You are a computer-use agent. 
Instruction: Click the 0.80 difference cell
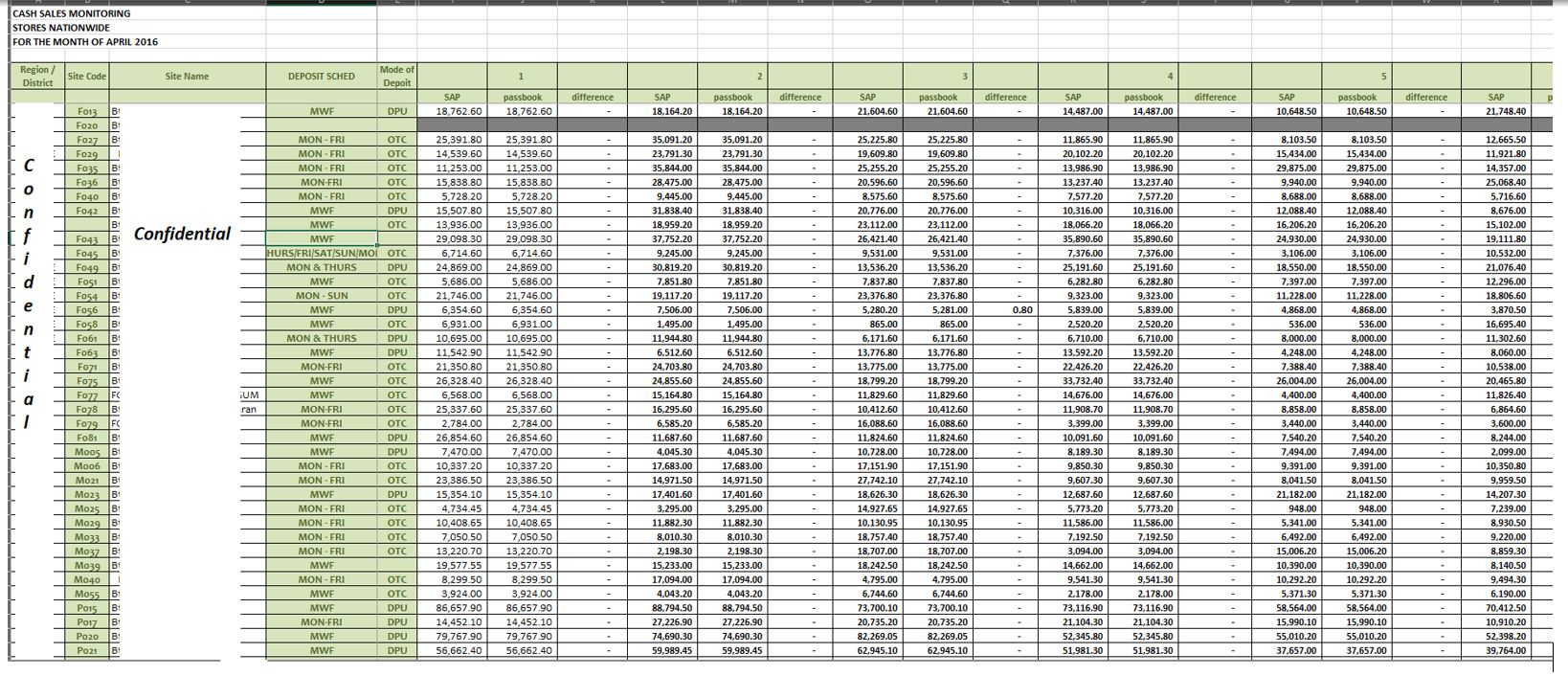point(1005,310)
